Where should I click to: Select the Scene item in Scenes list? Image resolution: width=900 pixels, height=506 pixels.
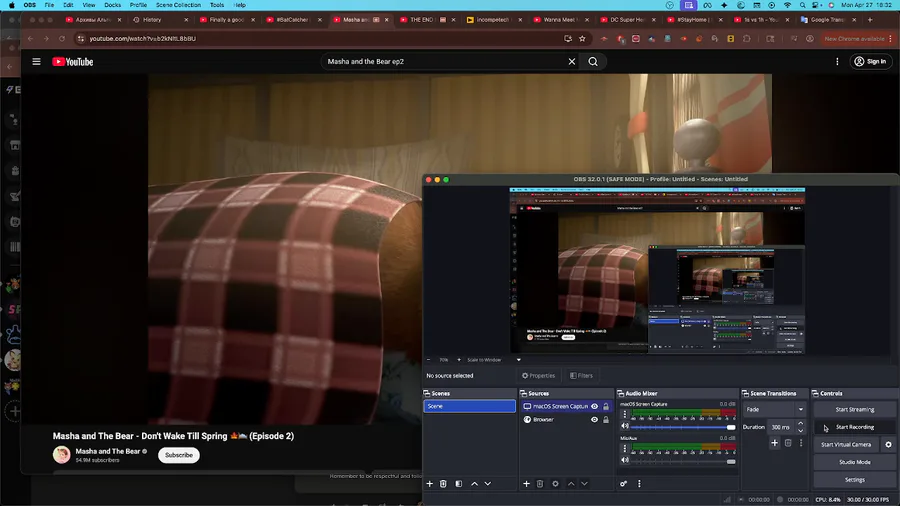click(470, 406)
